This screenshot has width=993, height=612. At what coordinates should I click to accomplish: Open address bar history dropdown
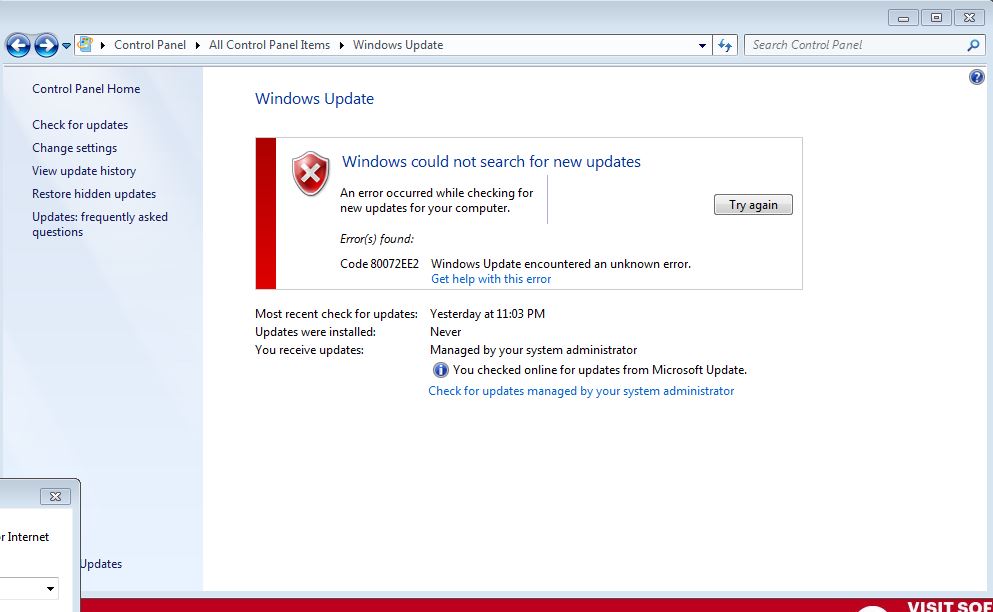[x=702, y=46]
